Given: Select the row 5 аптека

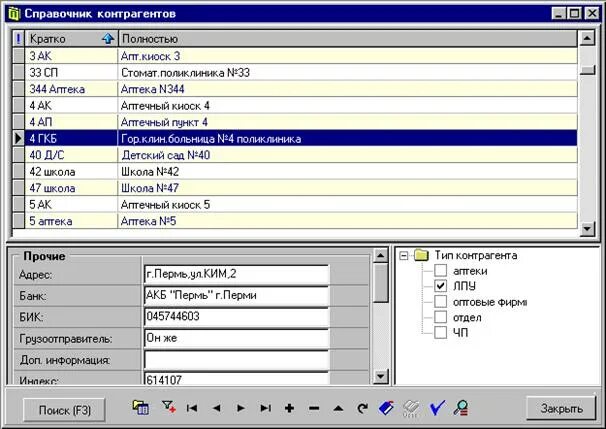Looking at the screenshot, I should pos(301,221).
